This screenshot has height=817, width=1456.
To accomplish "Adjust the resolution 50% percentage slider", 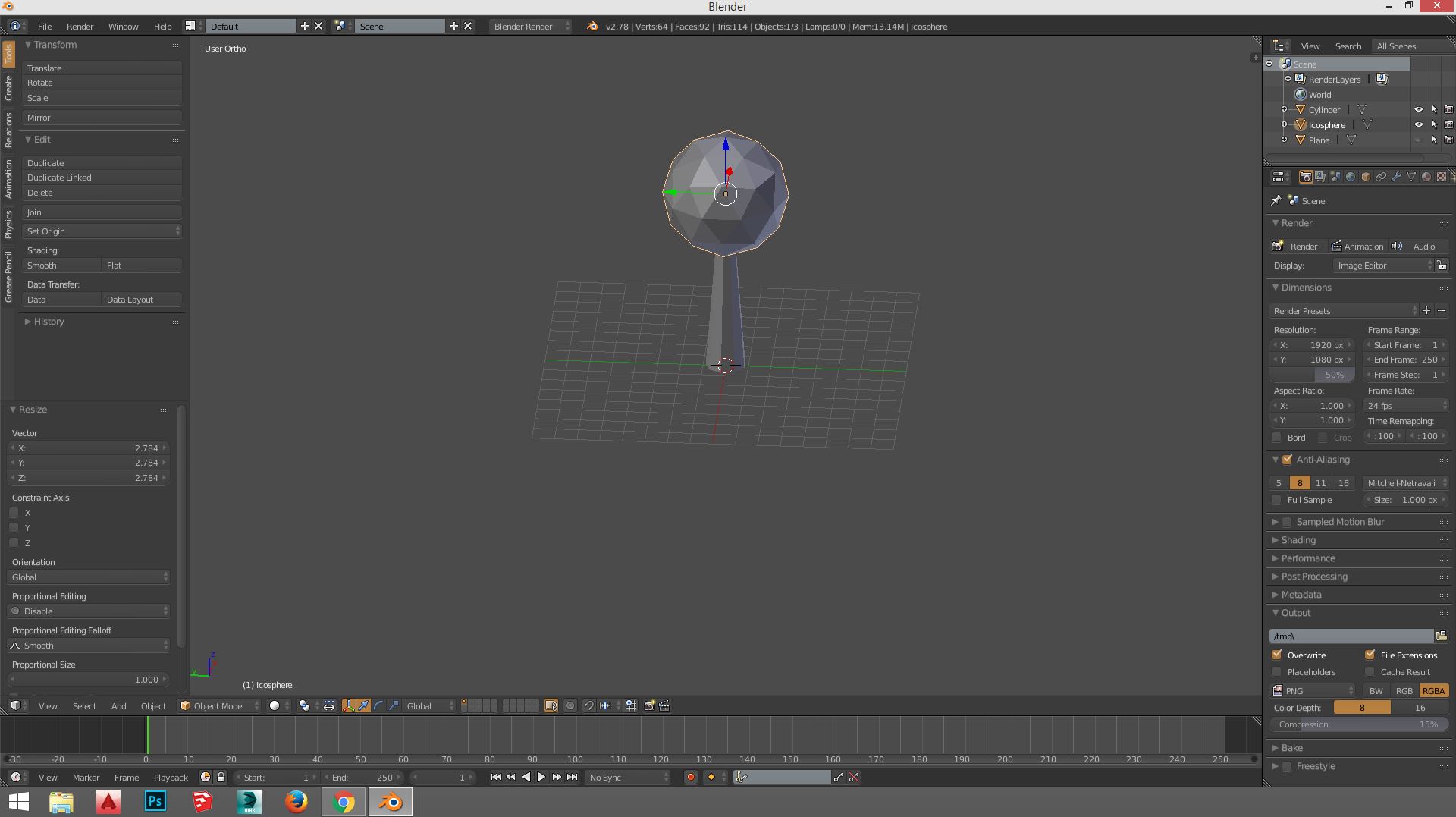I will point(1313,375).
